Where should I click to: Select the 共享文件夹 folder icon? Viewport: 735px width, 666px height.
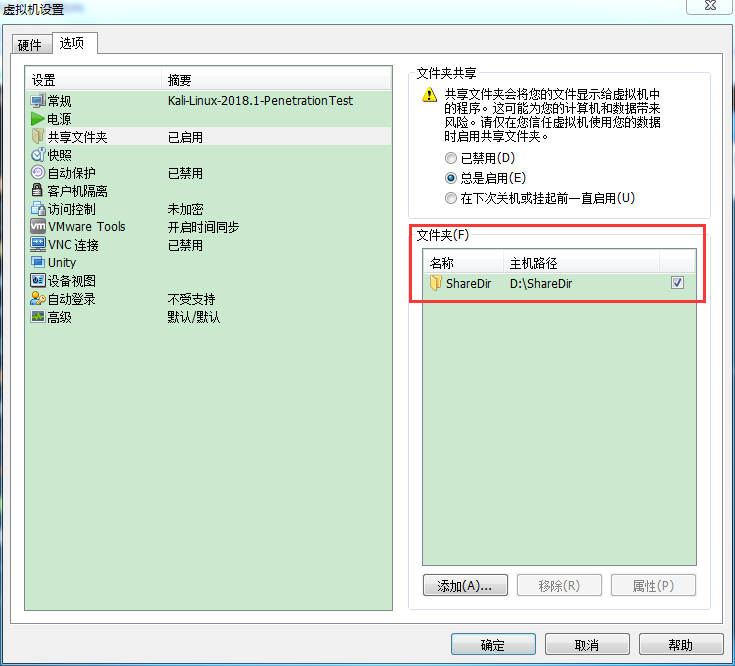tap(38, 137)
